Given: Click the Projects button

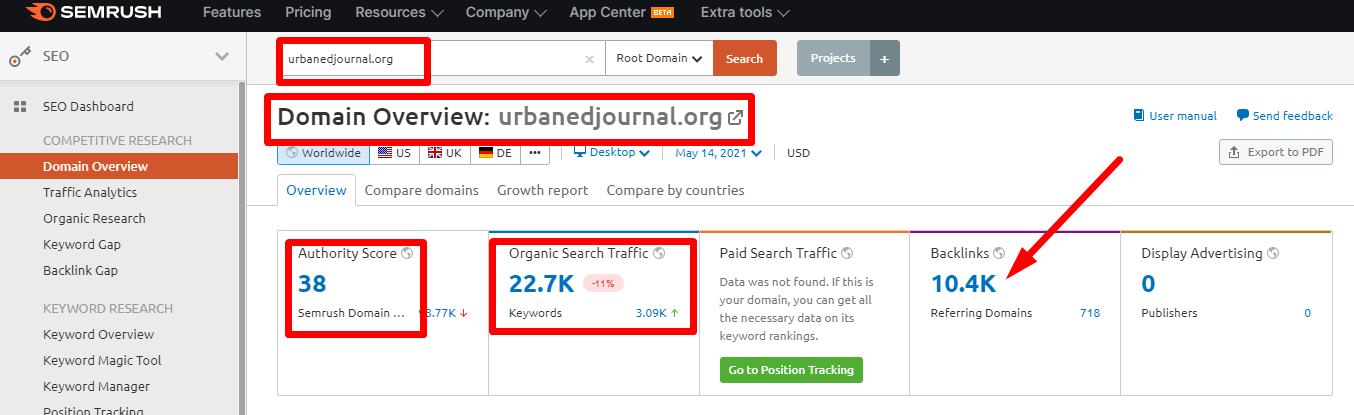Looking at the screenshot, I should (x=833, y=58).
